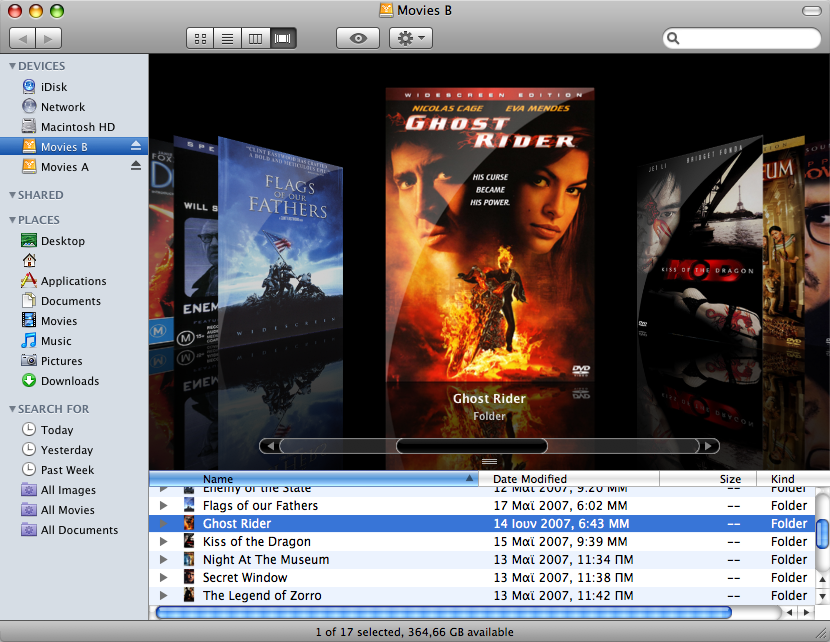Select the Secret Window row
The width and height of the screenshot is (830, 642).
click(482, 577)
